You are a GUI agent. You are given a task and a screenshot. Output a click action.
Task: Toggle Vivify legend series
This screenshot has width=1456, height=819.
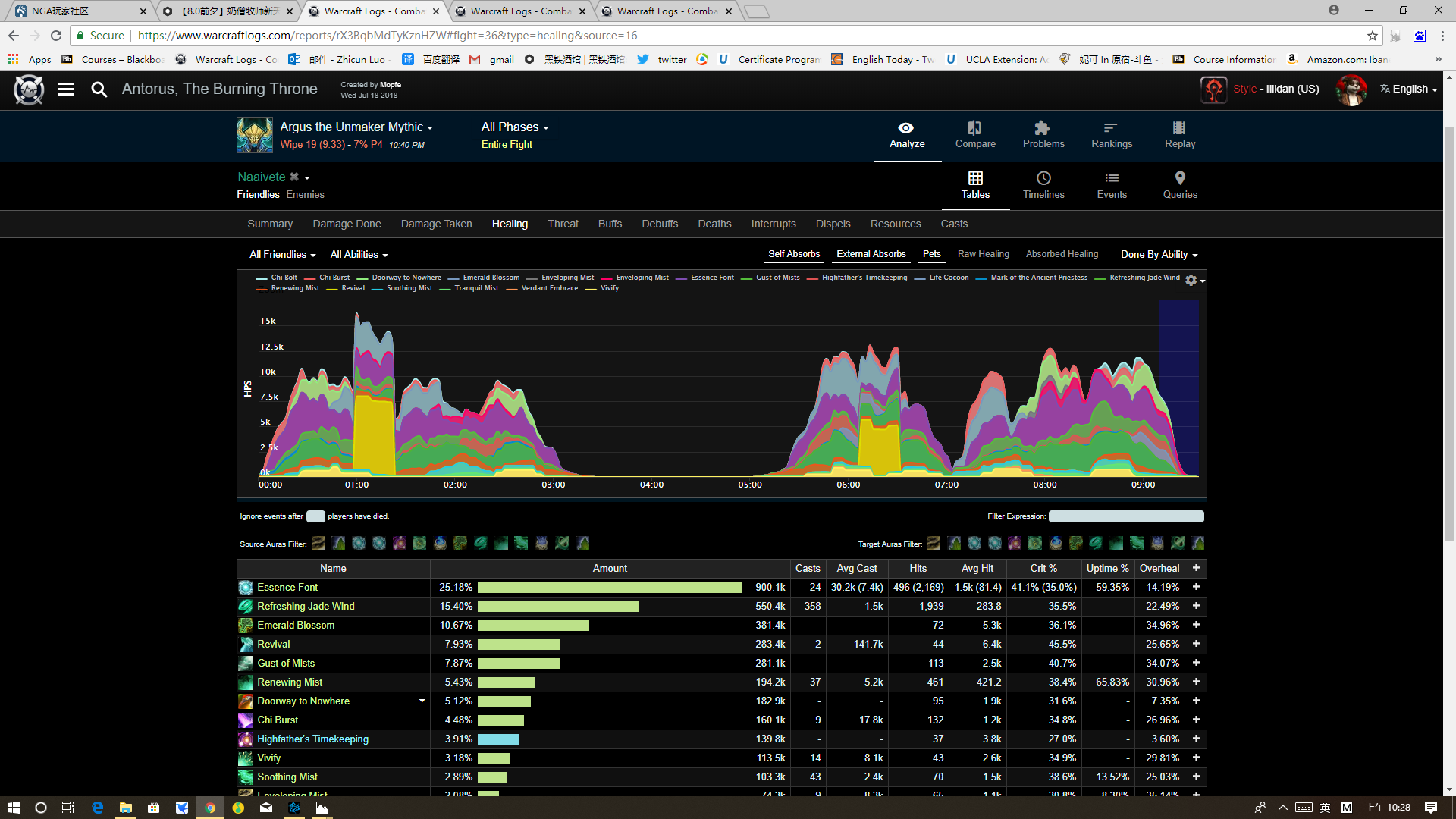602,288
